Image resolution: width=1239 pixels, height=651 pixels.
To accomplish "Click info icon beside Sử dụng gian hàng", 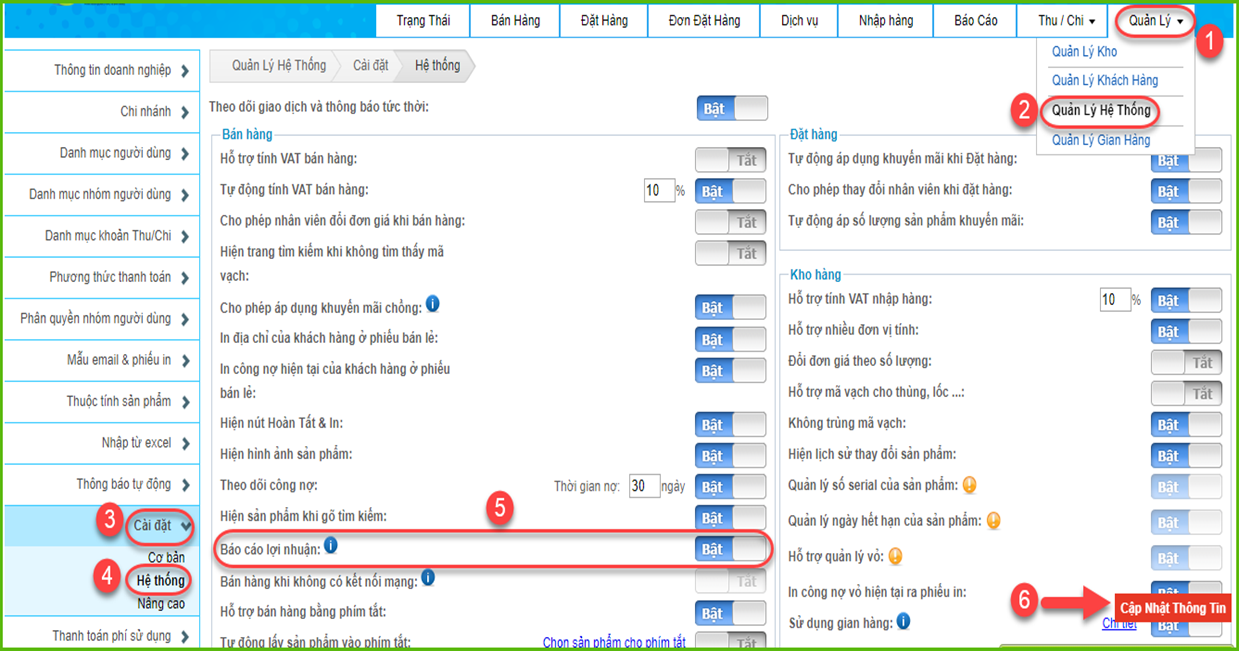I will coord(903,622).
